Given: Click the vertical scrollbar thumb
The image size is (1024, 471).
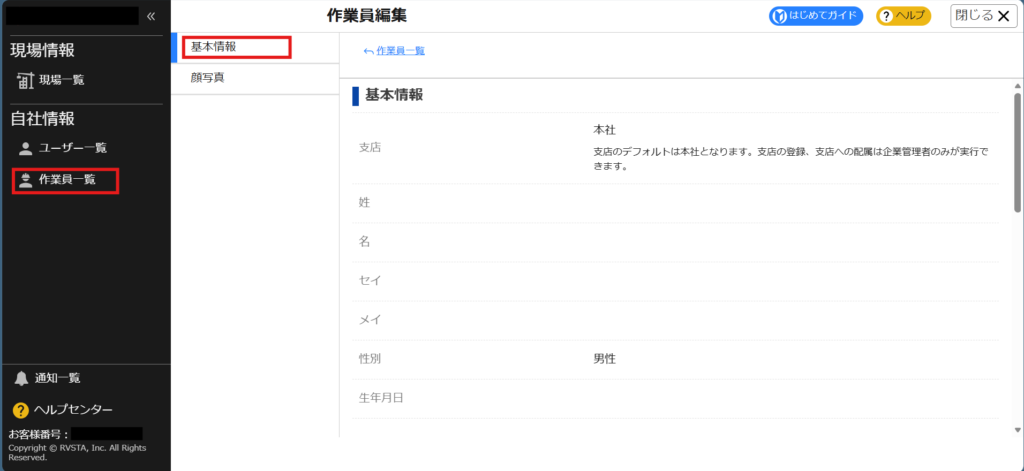Looking at the screenshot, I should pos(1017,152).
